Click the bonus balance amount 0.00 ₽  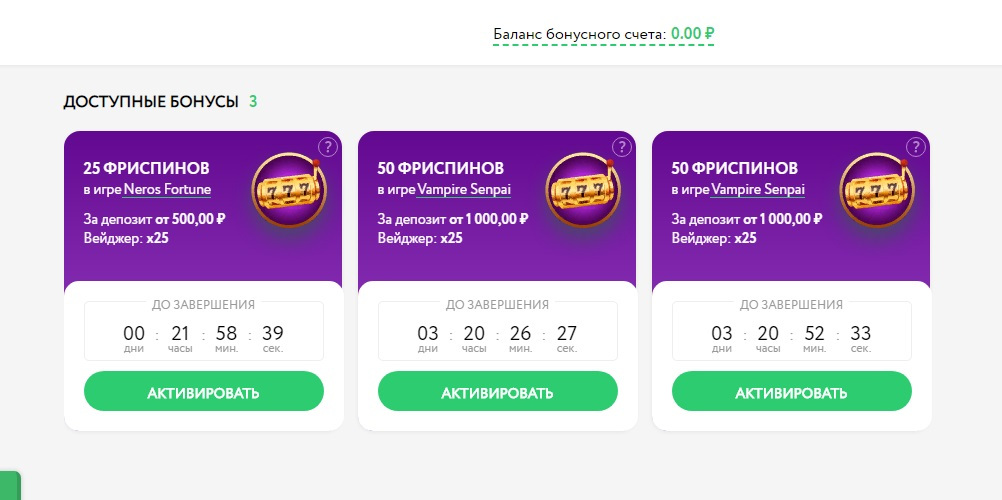[692, 33]
